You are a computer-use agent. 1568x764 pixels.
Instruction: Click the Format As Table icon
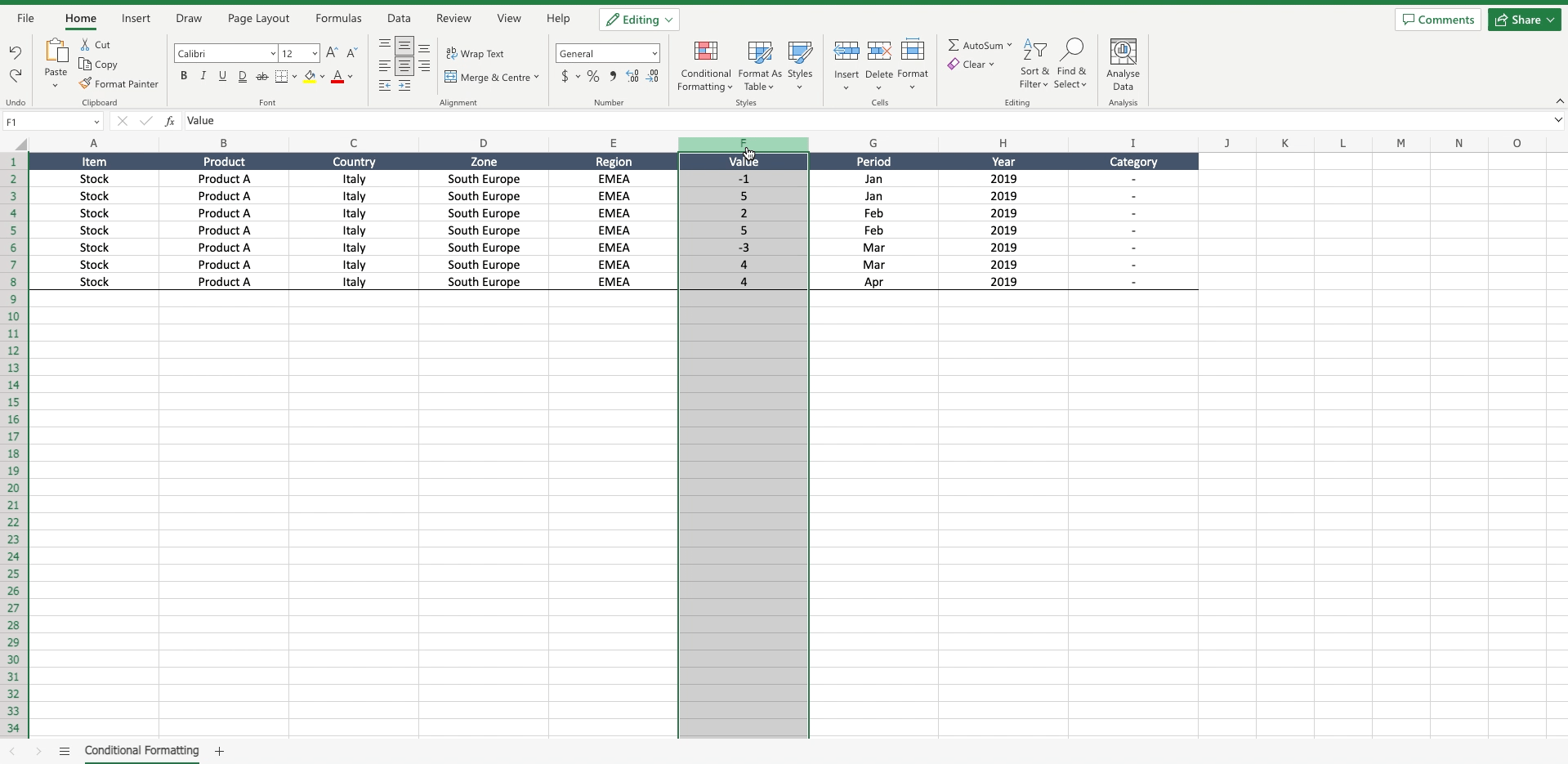pos(759,51)
